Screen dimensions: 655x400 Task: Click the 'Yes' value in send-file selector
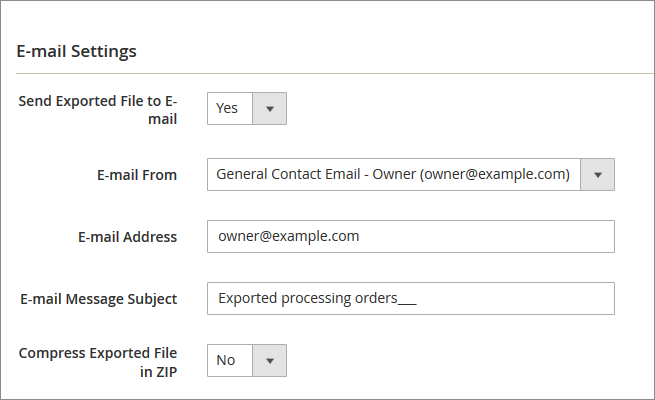point(227,108)
